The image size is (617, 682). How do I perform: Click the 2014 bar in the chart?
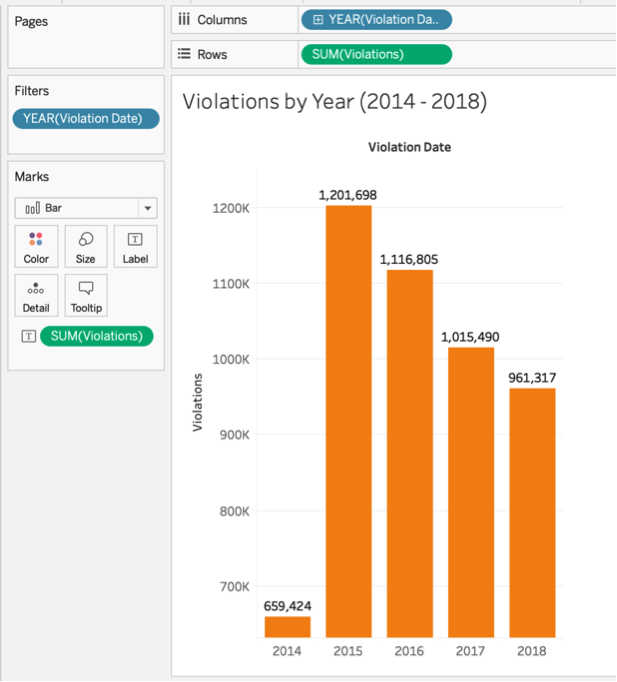coord(287,627)
